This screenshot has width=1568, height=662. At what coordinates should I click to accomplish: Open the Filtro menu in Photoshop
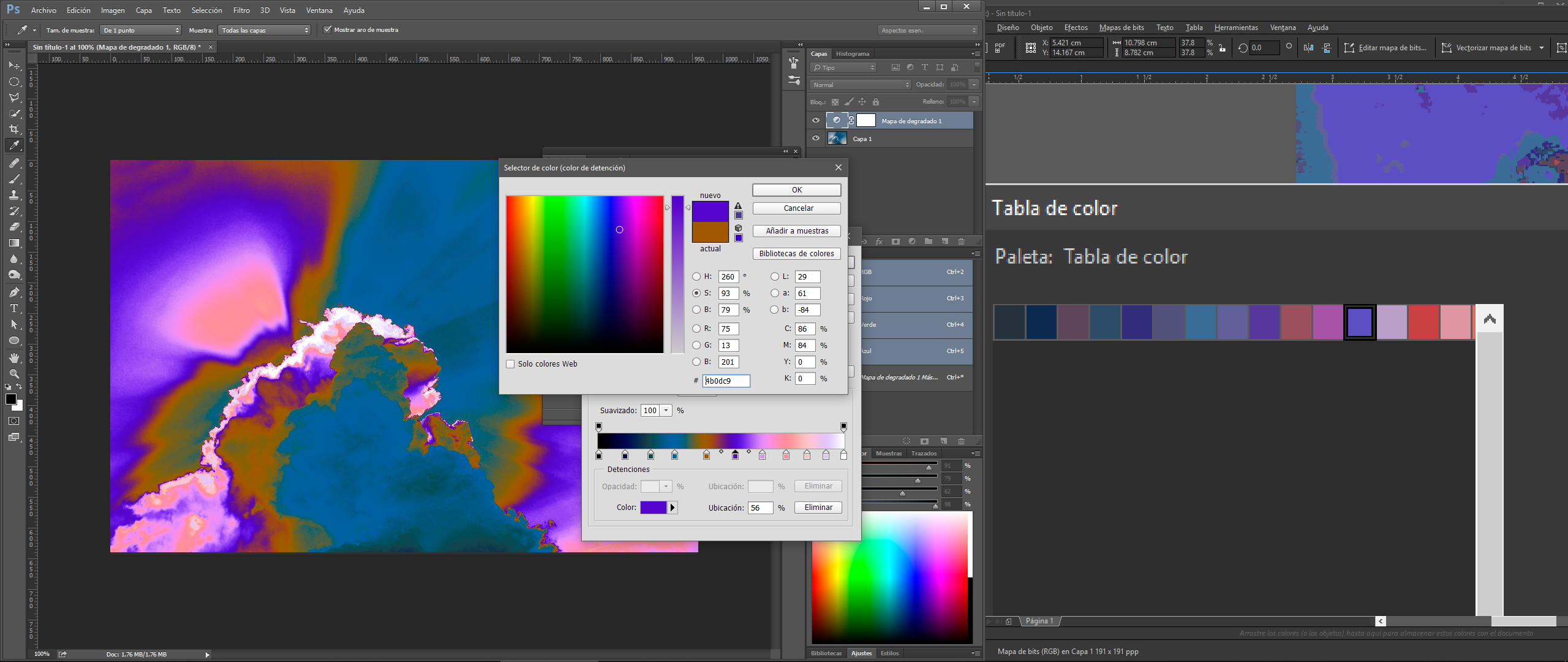coord(241,10)
